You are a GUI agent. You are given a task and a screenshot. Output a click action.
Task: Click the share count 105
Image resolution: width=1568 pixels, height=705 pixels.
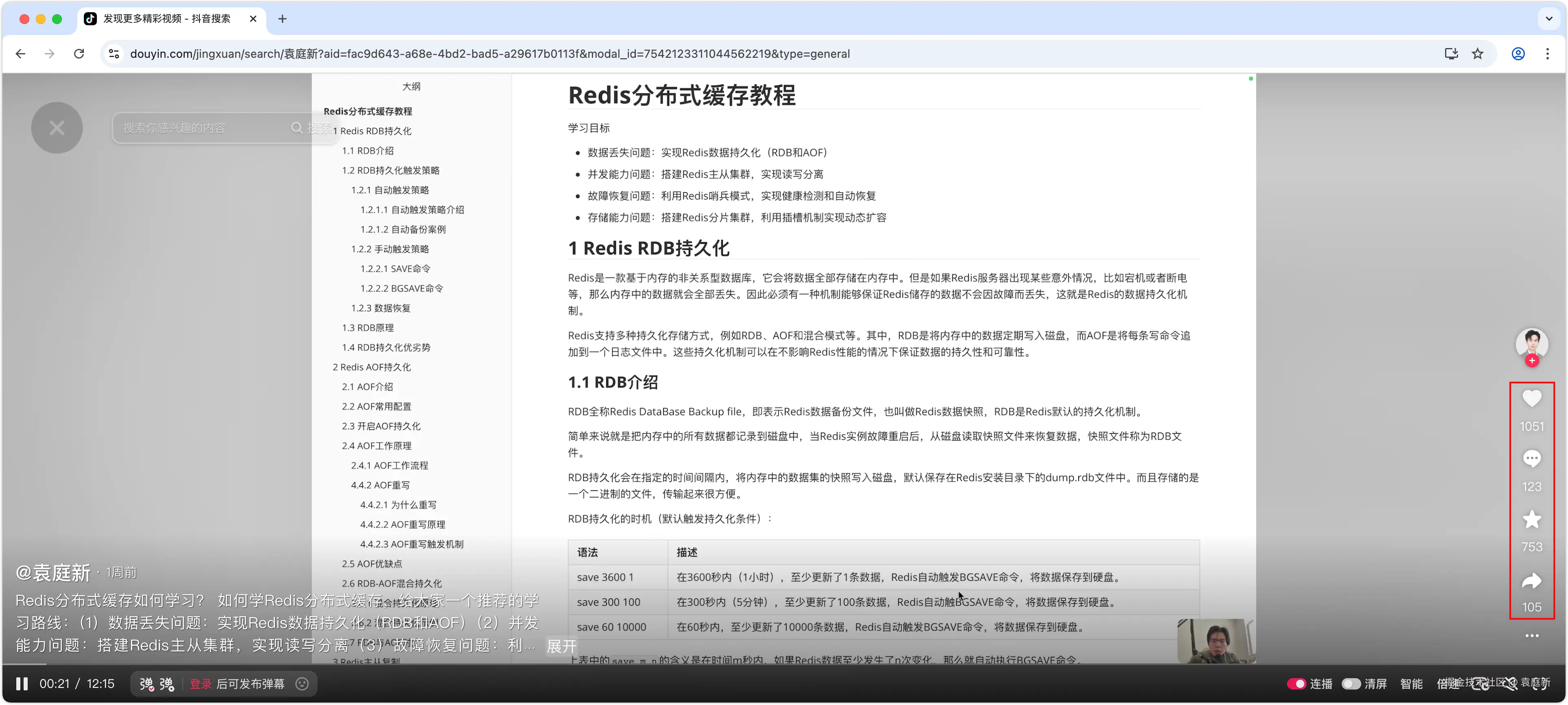pyautogui.click(x=1531, y=607)
